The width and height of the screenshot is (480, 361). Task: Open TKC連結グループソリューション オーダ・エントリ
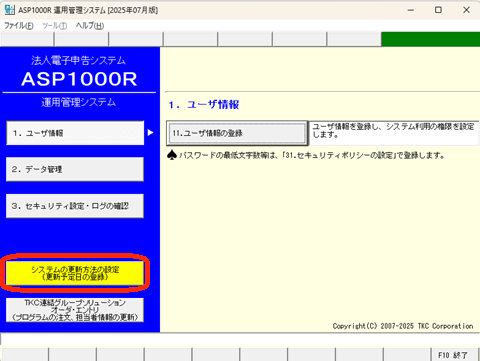coord(75,310)
